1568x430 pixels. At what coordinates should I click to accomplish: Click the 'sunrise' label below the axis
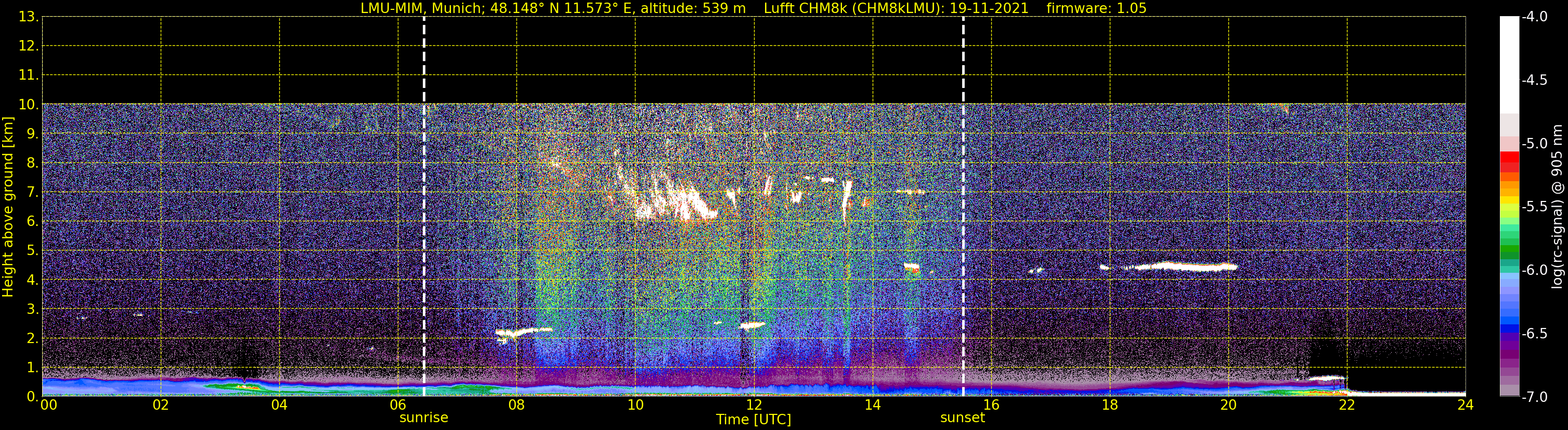point(424,418)
